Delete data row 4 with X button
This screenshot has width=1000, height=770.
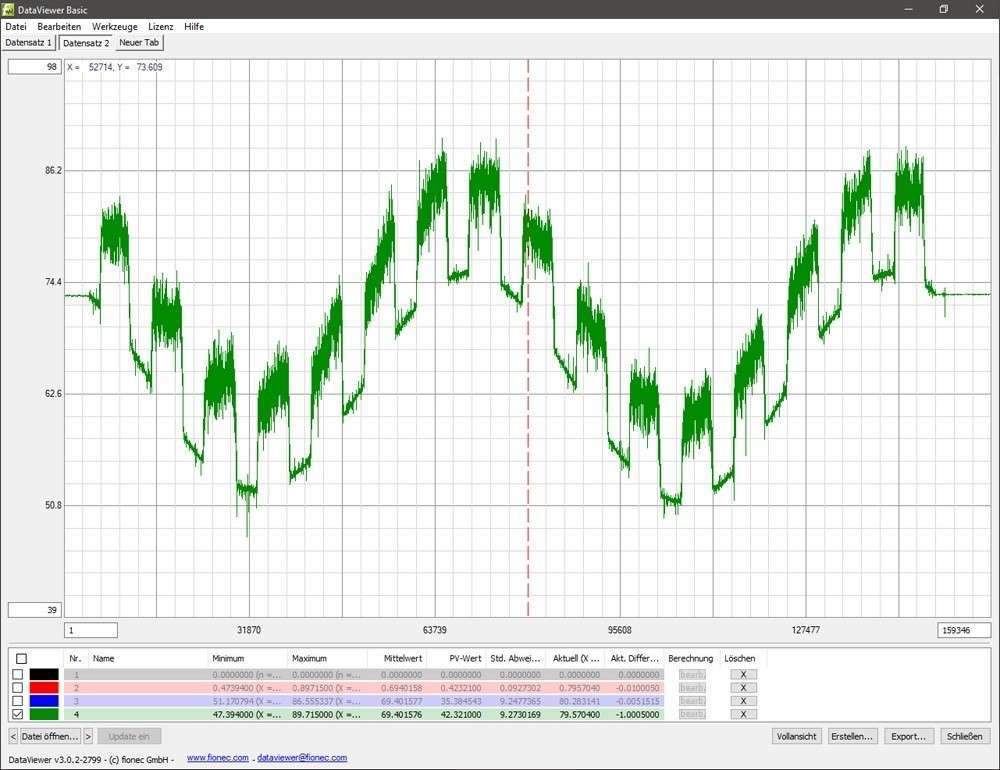[x=743, y=714]
